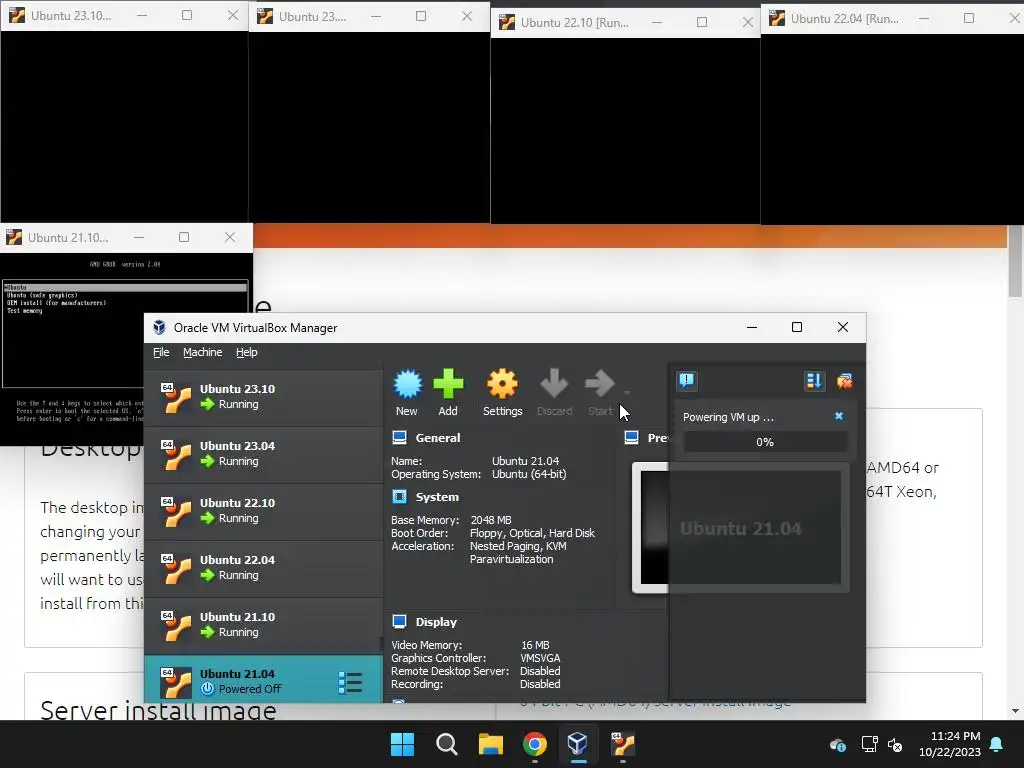
Task: Open the notification bell icon
Action: (997, 744)
